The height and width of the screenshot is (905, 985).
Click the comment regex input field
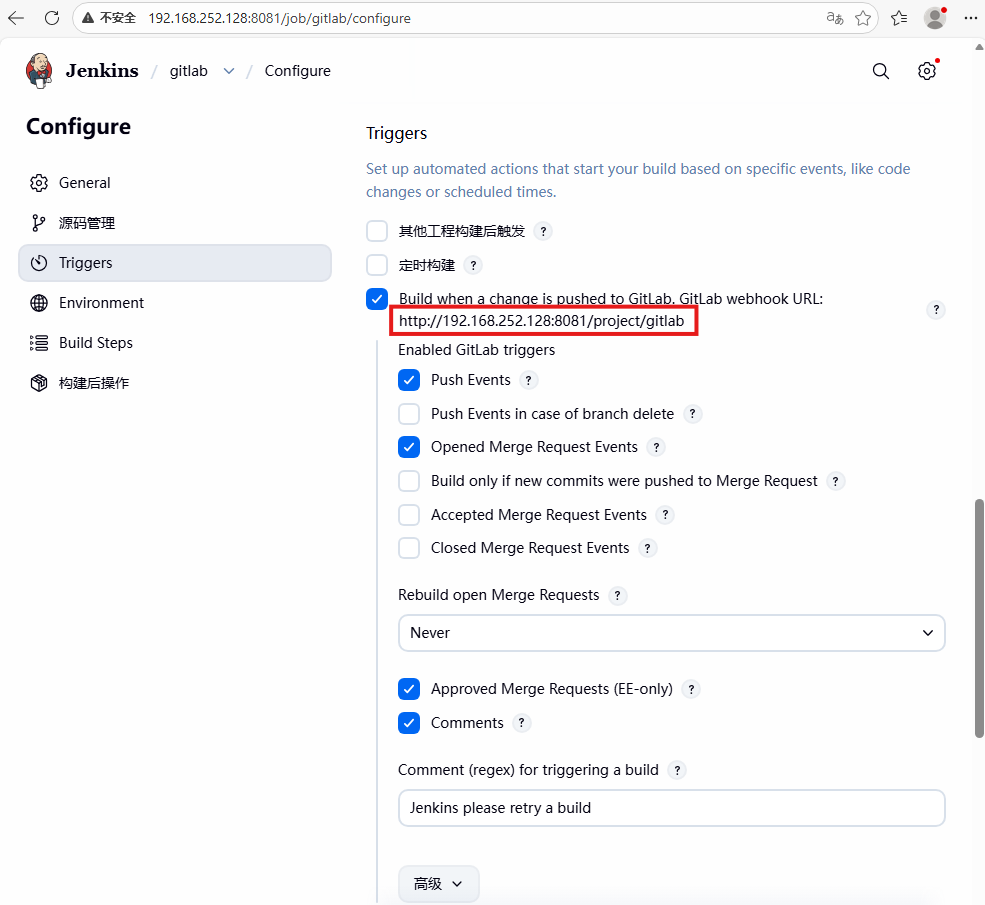coord(671,808)
